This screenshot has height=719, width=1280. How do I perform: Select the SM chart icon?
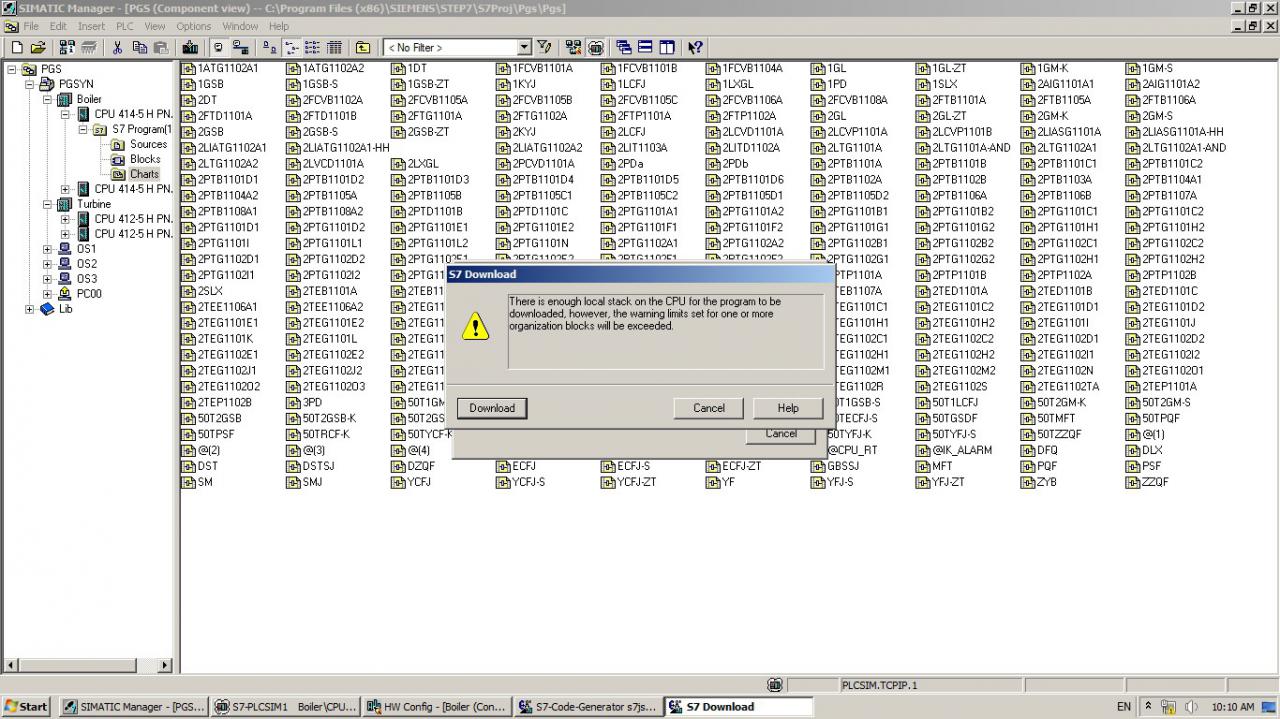[189, 482]
